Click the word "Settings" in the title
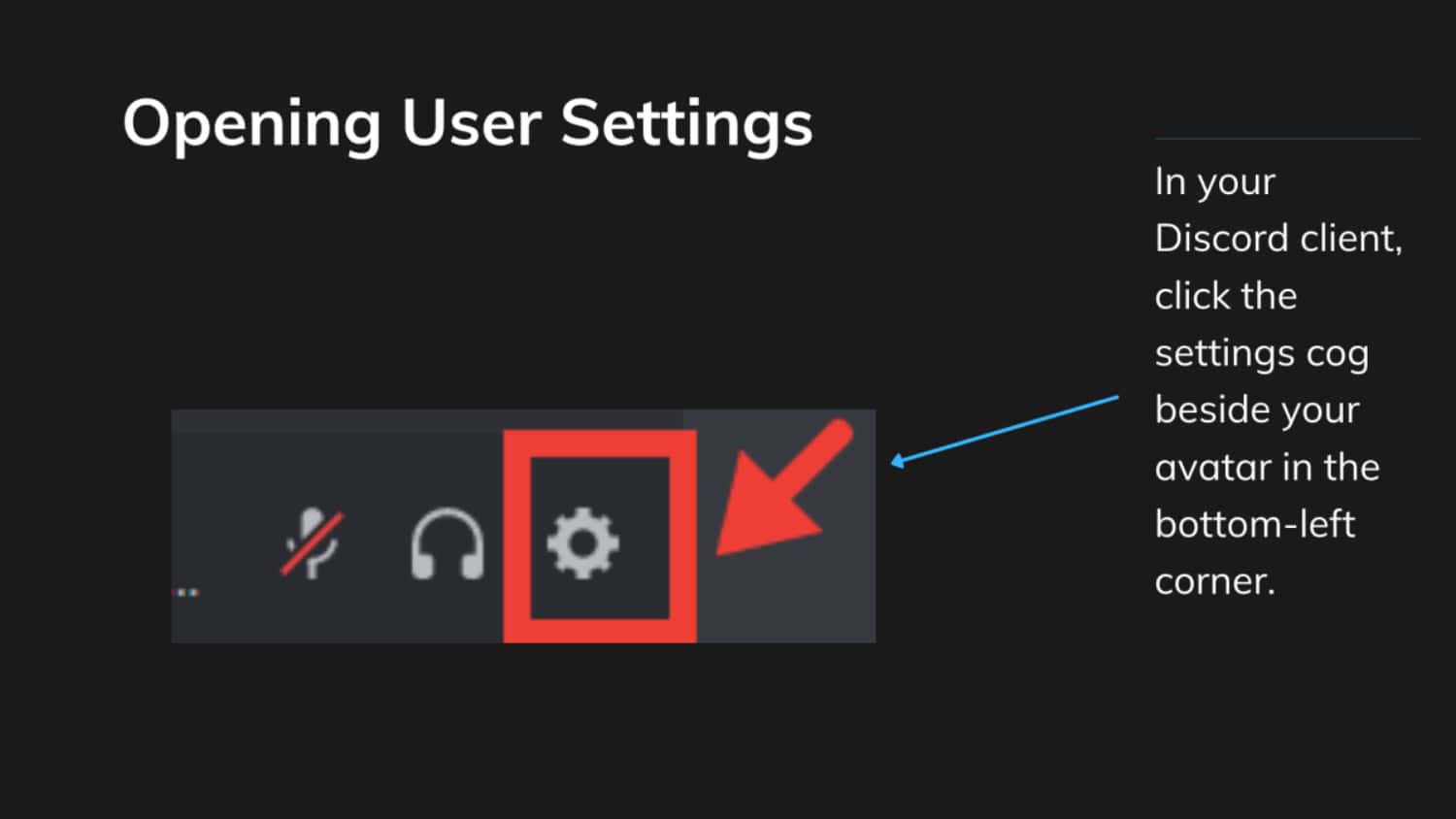This screenshot has width=1456, height=819. tap(686, 124)
